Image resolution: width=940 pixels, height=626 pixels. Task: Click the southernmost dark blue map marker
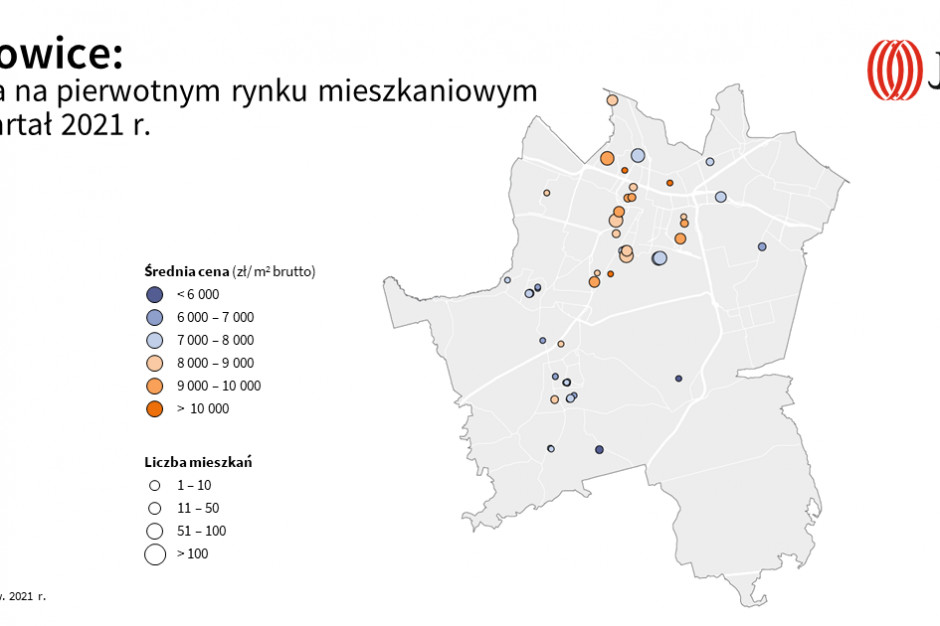[599, 450]
